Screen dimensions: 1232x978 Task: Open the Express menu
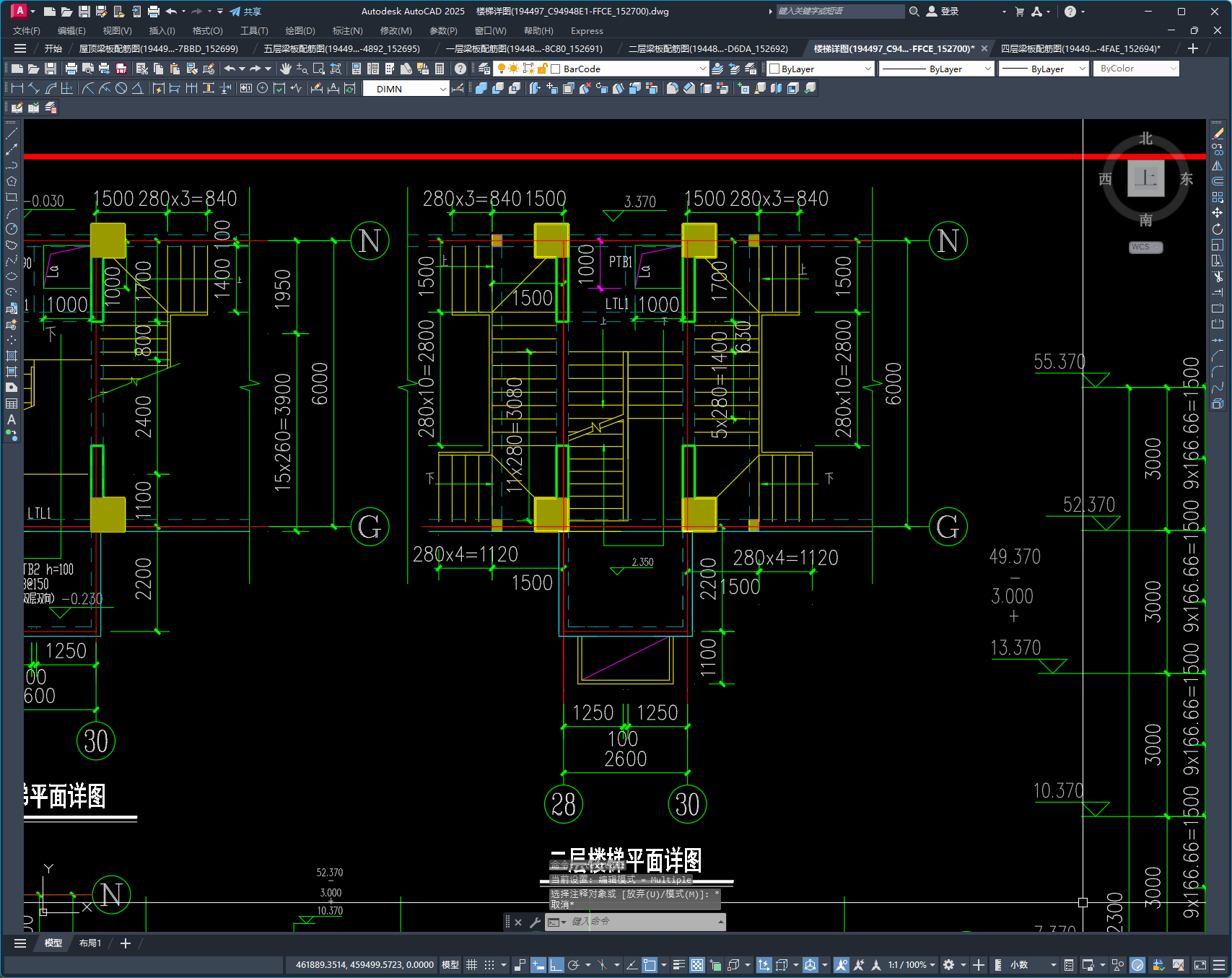click(x=587, y=31)
